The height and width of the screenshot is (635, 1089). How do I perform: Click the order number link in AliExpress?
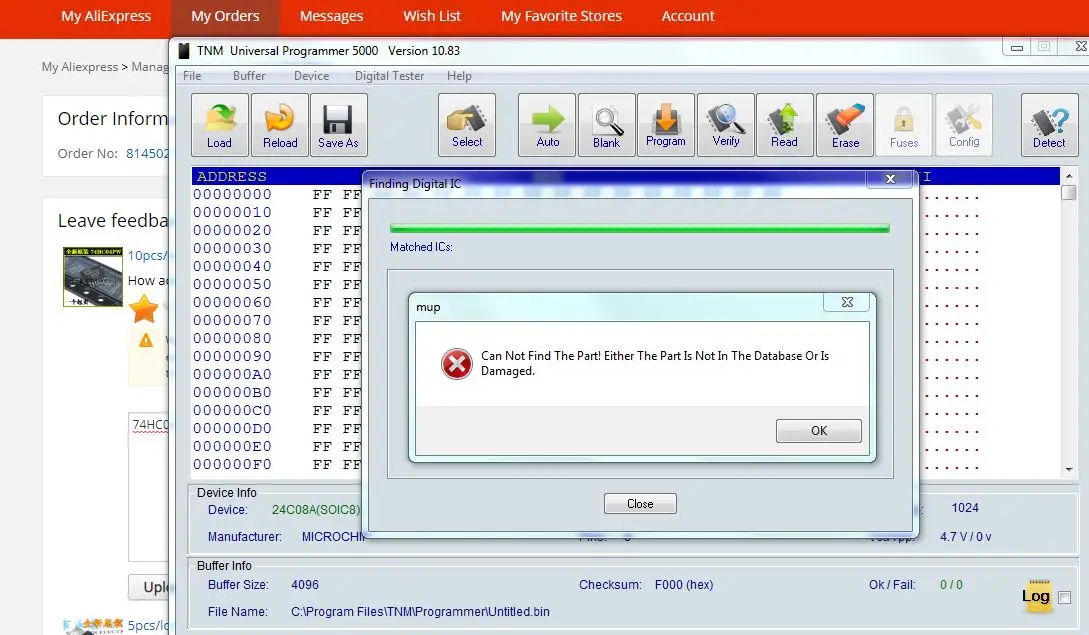click(x=147, y=154)
